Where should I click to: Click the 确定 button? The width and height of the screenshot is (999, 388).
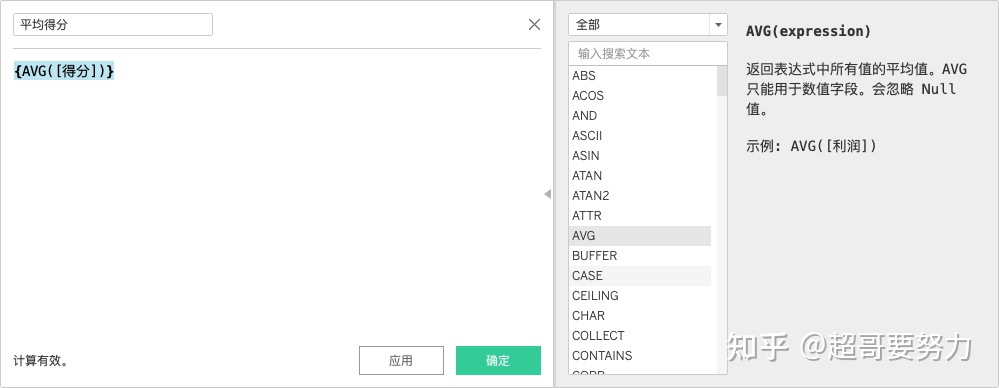tap(498, 361)
